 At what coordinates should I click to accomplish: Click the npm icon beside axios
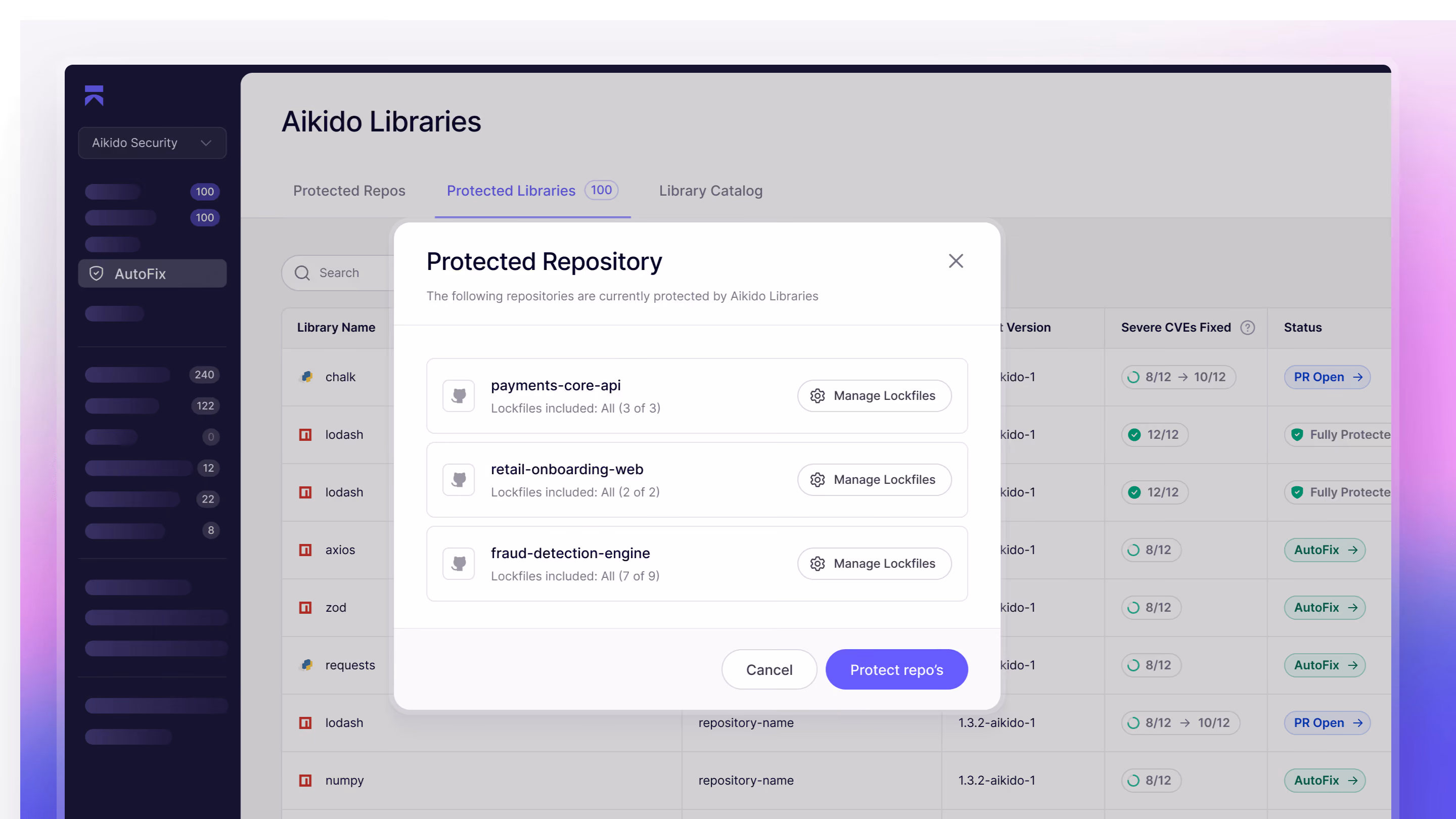(305, 550)
